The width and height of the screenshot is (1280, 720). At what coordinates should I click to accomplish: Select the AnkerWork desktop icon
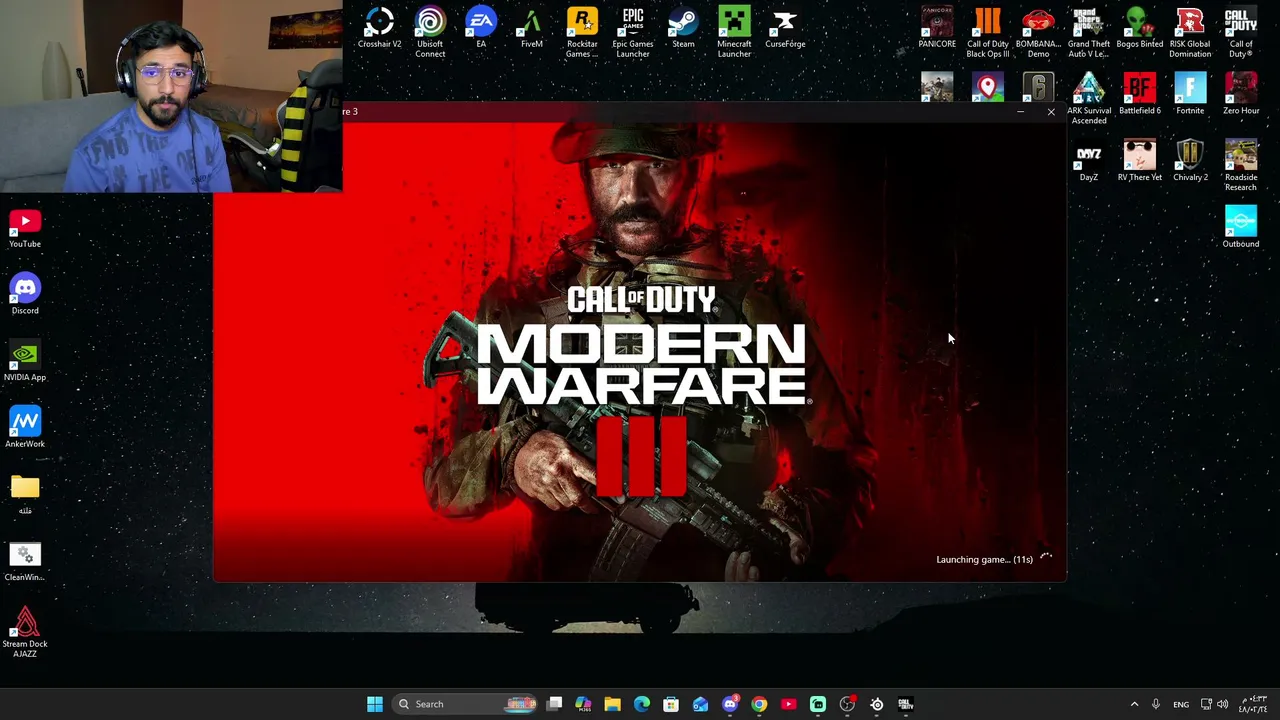point(25,428)
